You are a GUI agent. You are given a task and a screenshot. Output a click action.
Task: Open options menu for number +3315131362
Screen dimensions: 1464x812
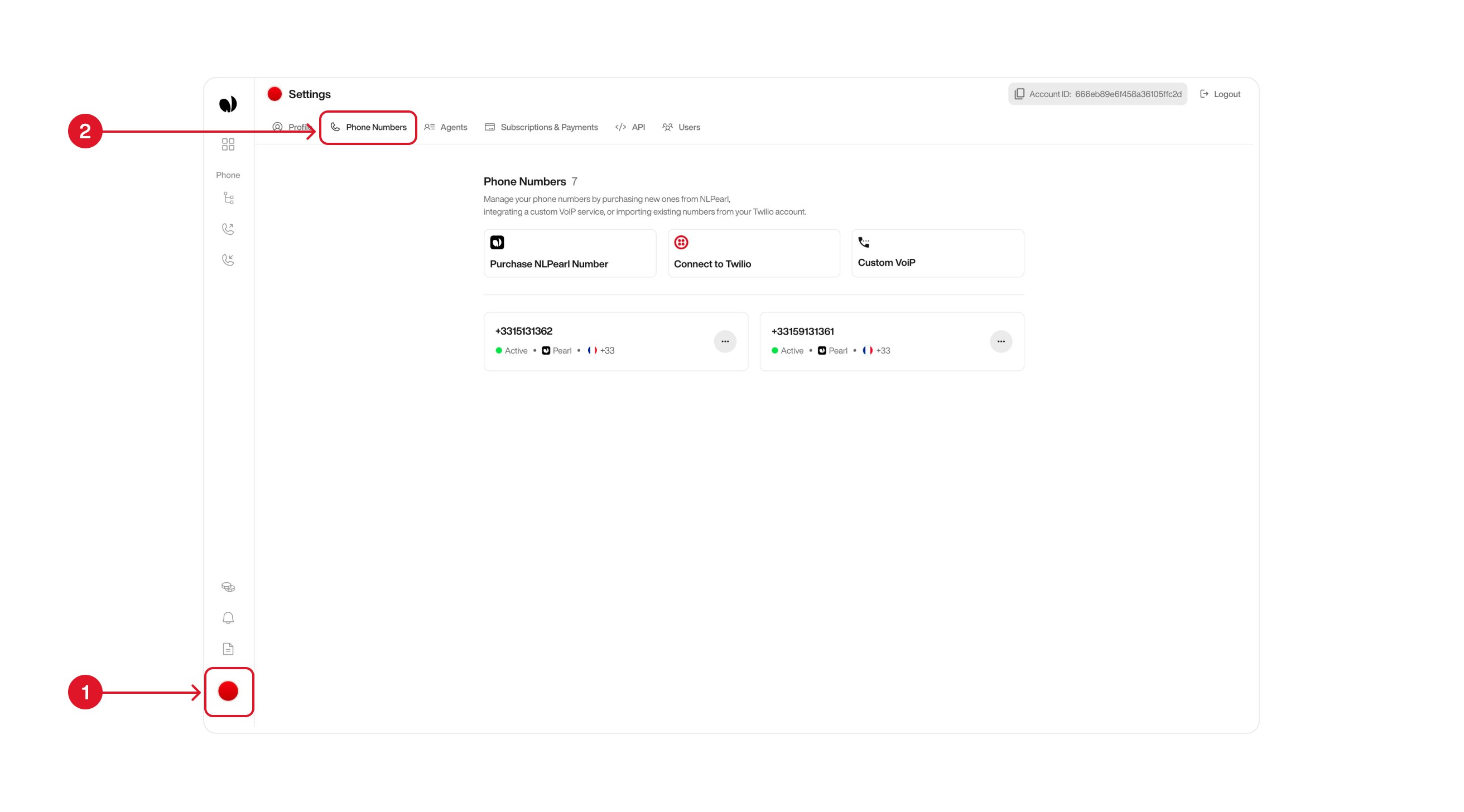coord(725,341)
